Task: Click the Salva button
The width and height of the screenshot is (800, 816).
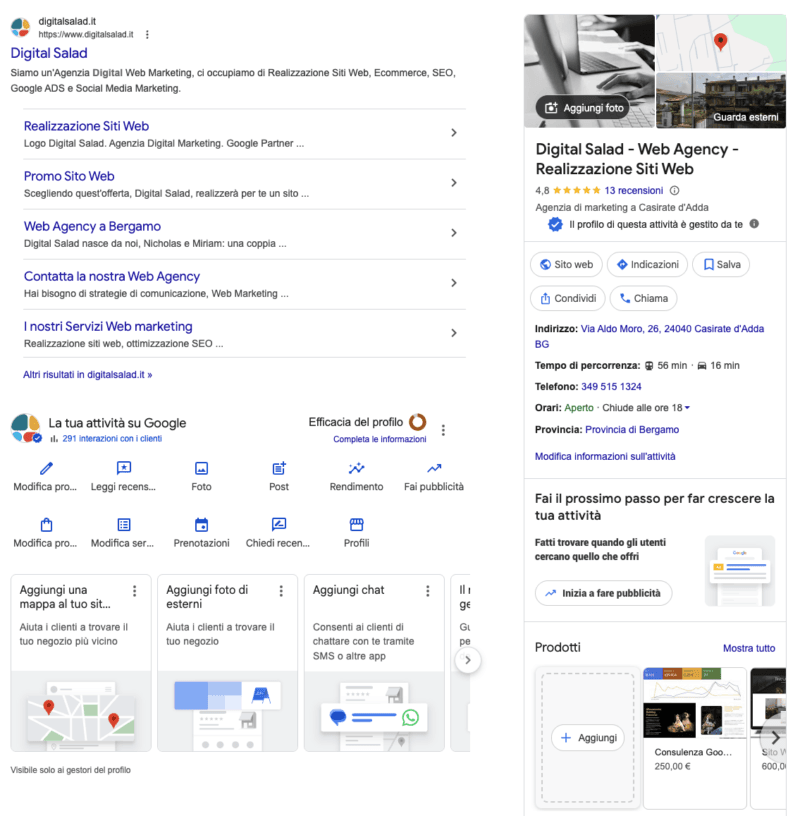Action: (x=721, y=264)
